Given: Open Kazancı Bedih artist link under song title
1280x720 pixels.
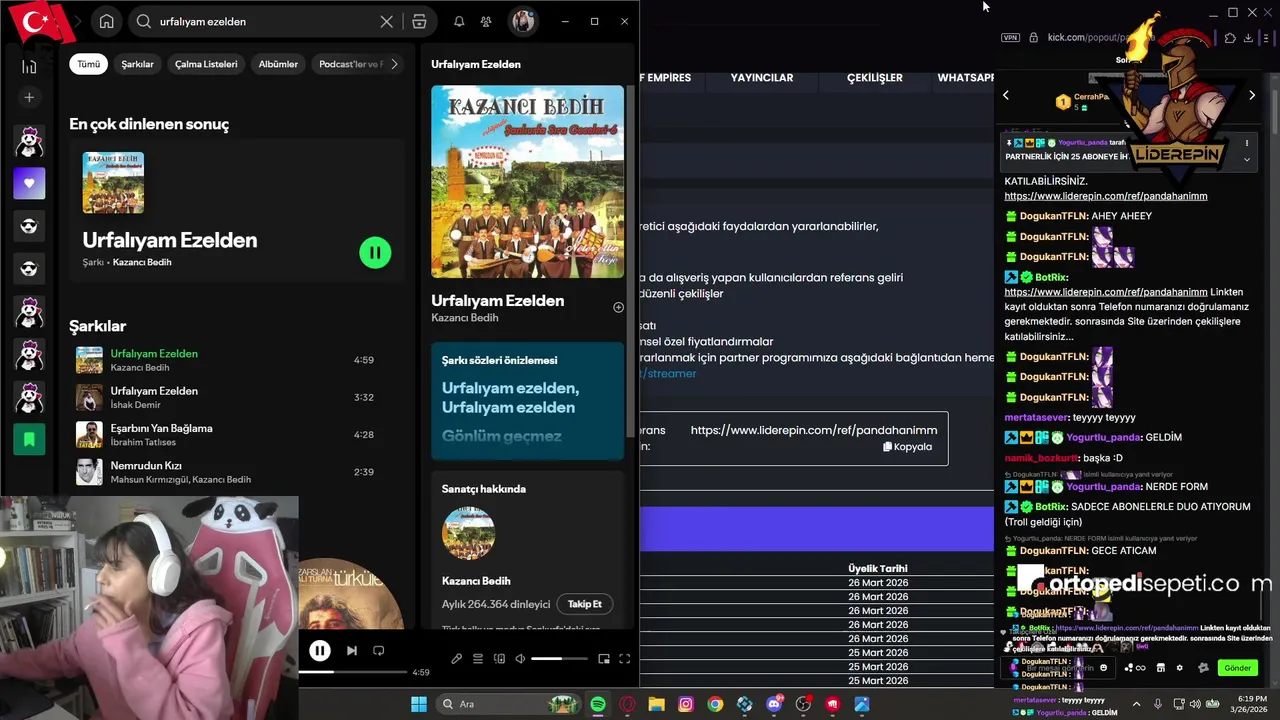Looking at the screenshot, I should (x=465, y=318).
